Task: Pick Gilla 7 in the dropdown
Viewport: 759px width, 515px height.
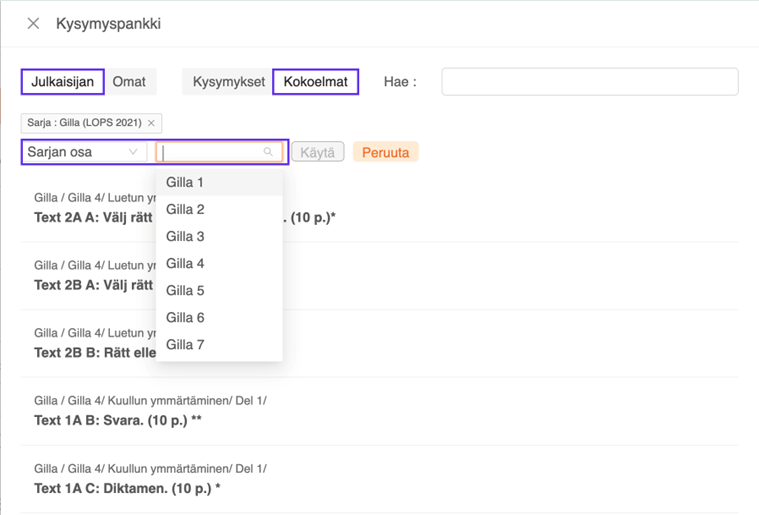Action: click(185, 345)
